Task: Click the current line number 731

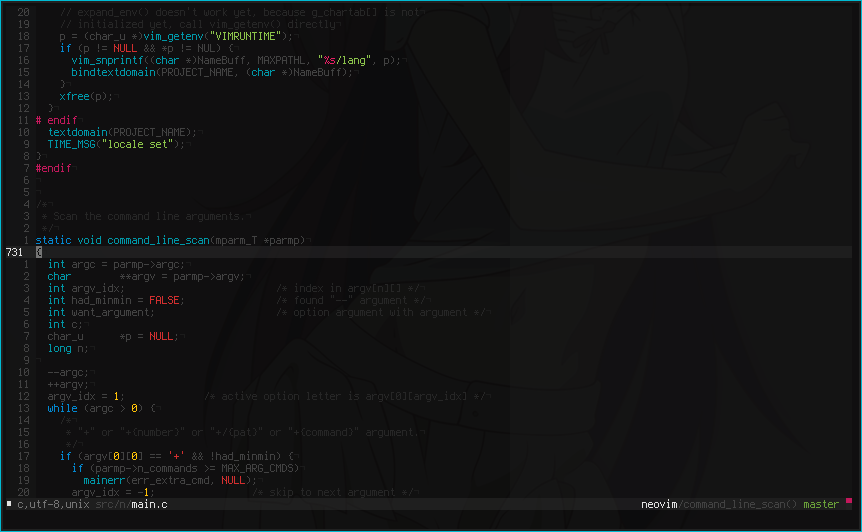Action: tap(14, 252)
